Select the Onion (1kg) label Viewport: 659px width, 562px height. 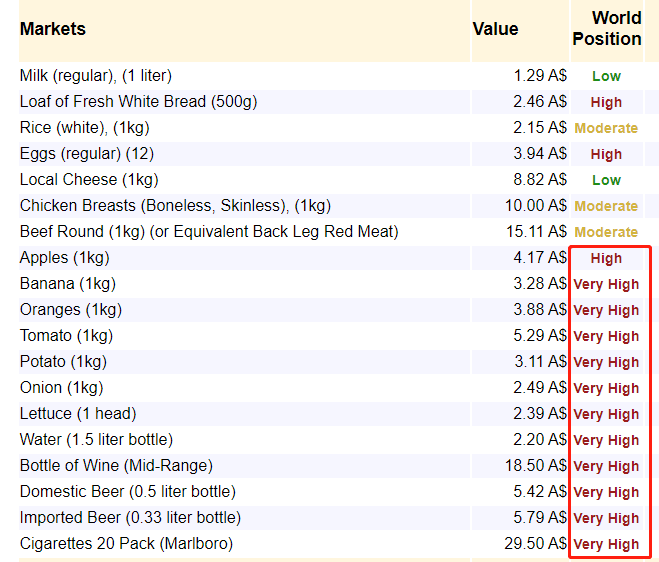(x=61, y=388)
